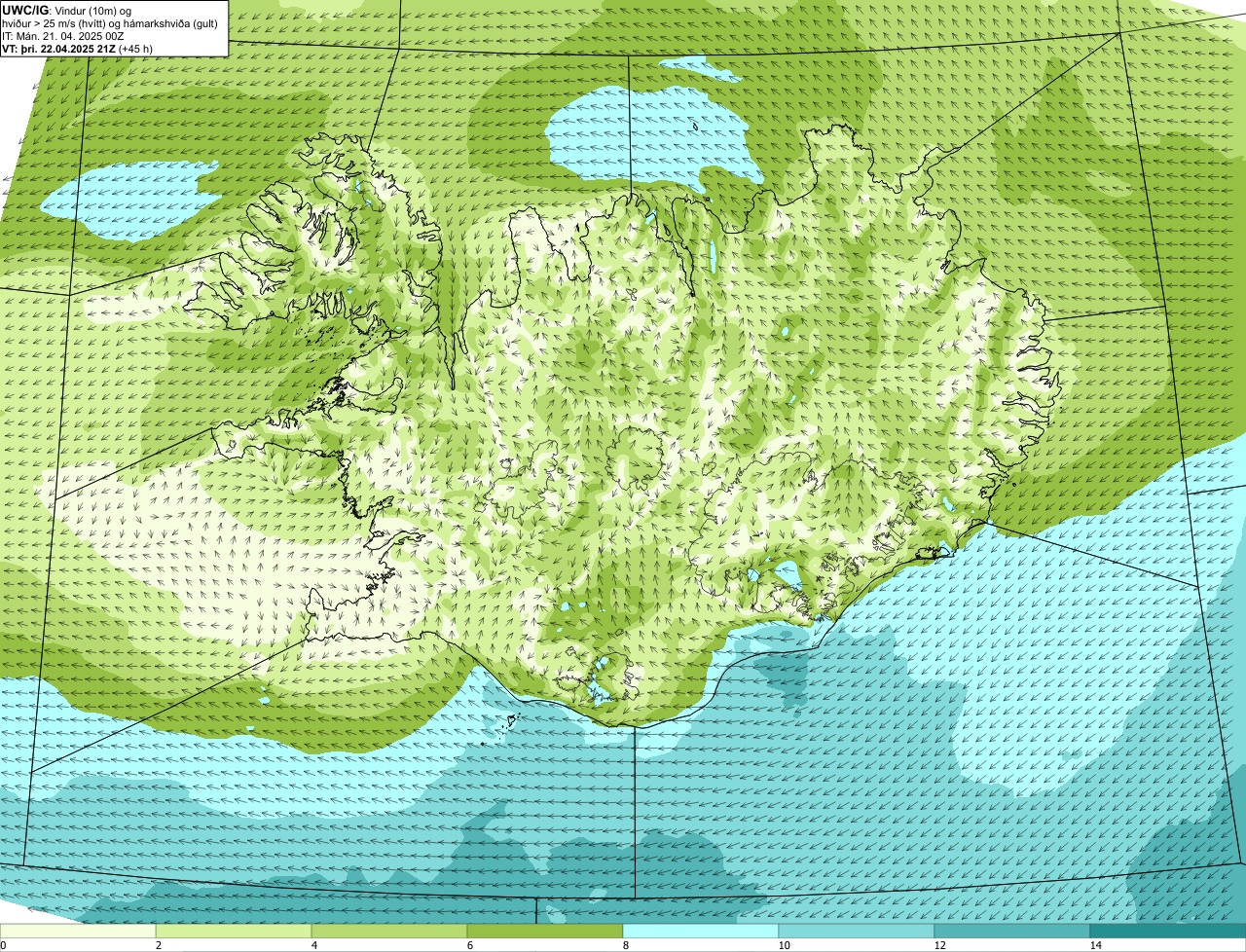Viewport: 1246px width, 952px height.
Task: Click the scale label '10'
Action: point(784,945)
